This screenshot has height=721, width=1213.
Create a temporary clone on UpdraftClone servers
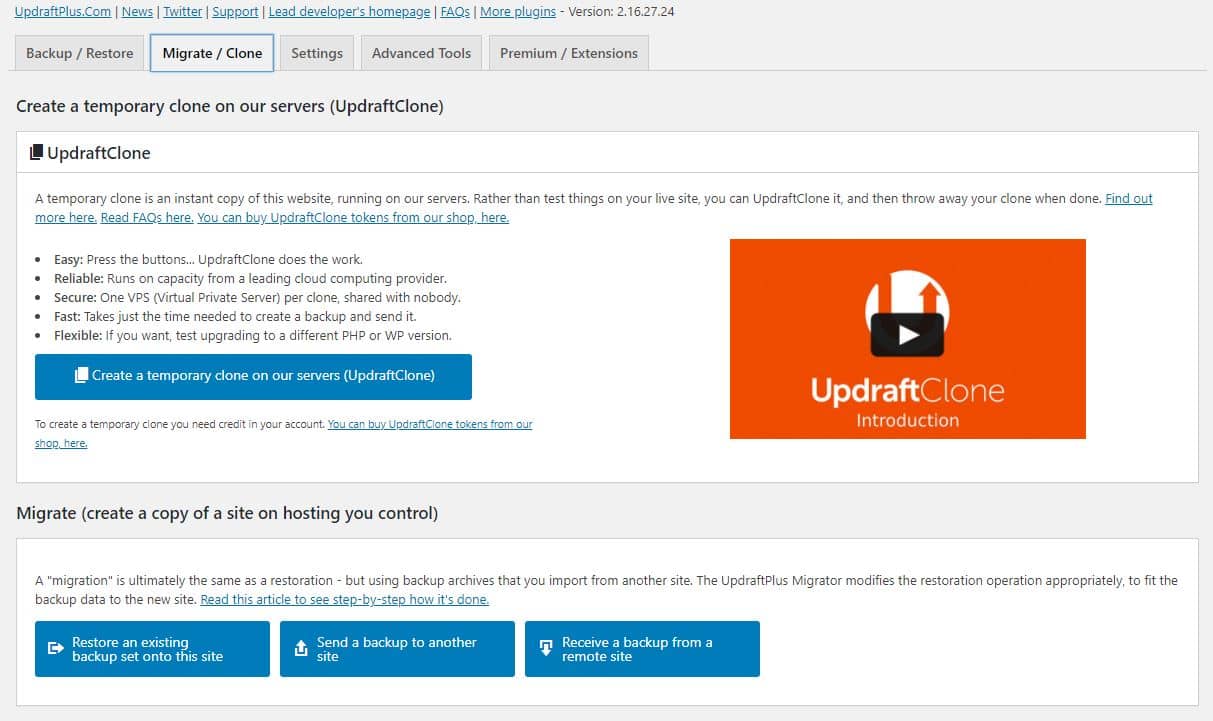(x=253, y=376)
